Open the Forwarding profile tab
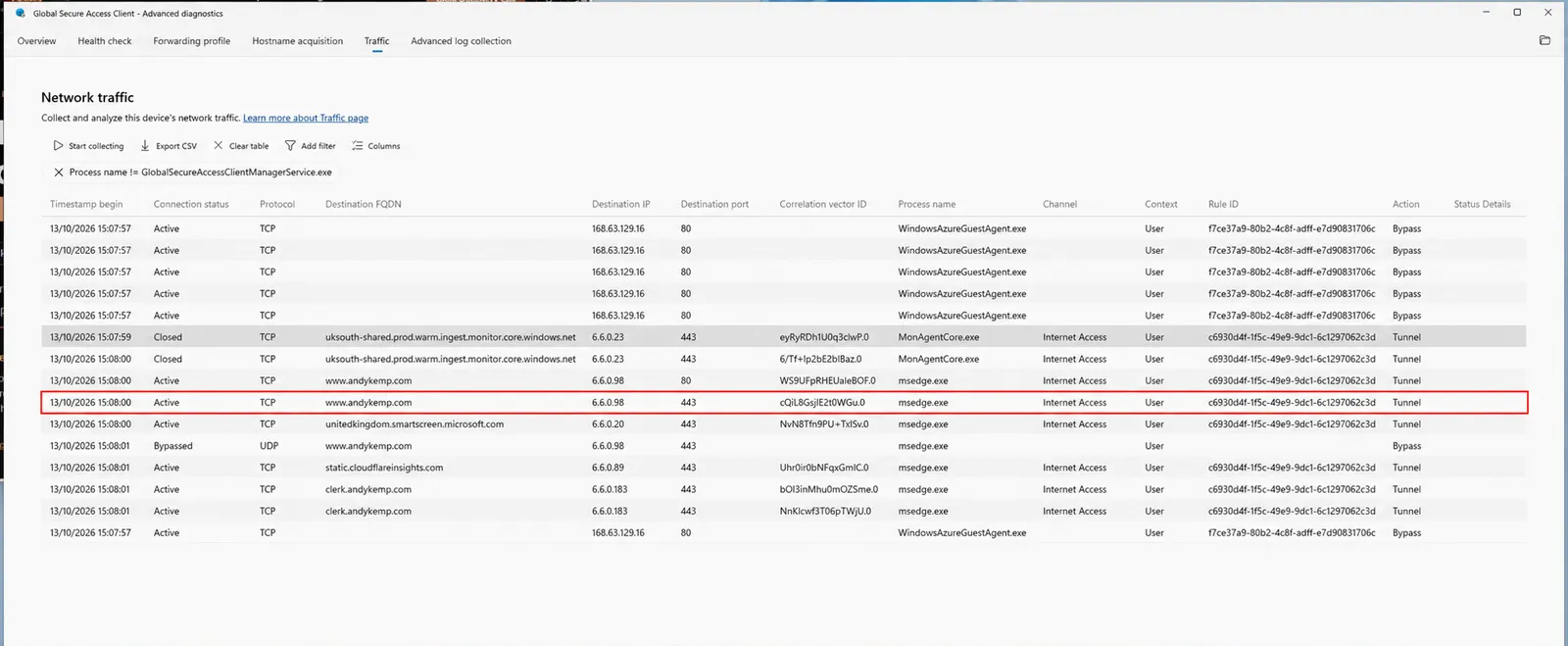 click(192, 41)
